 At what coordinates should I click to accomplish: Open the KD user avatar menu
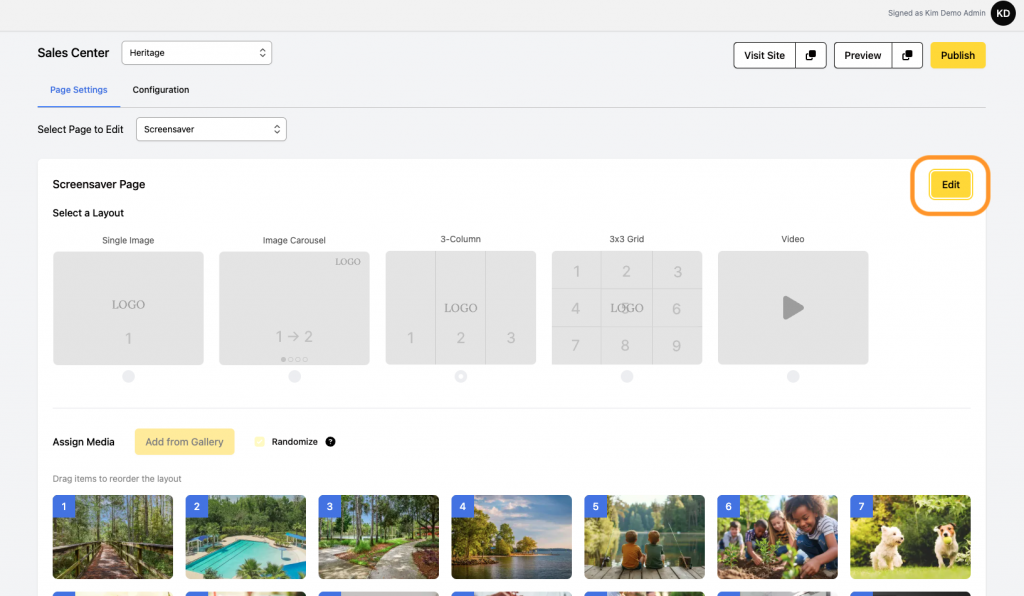coord(1002,13)
